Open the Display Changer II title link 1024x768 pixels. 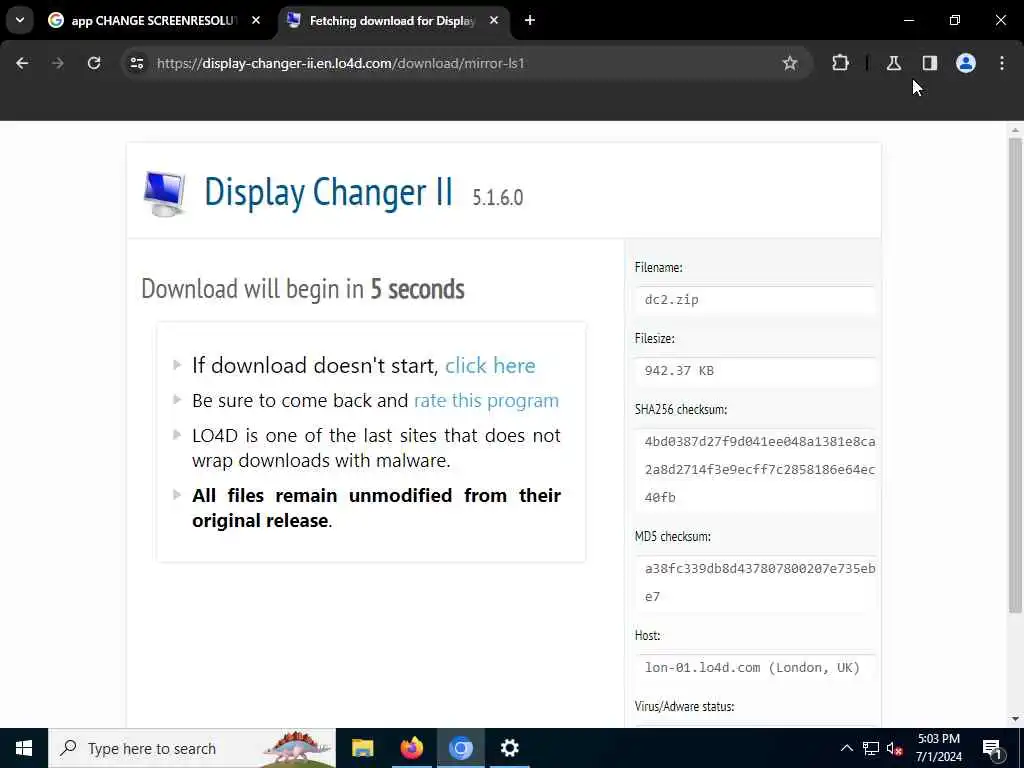point(328,192)
